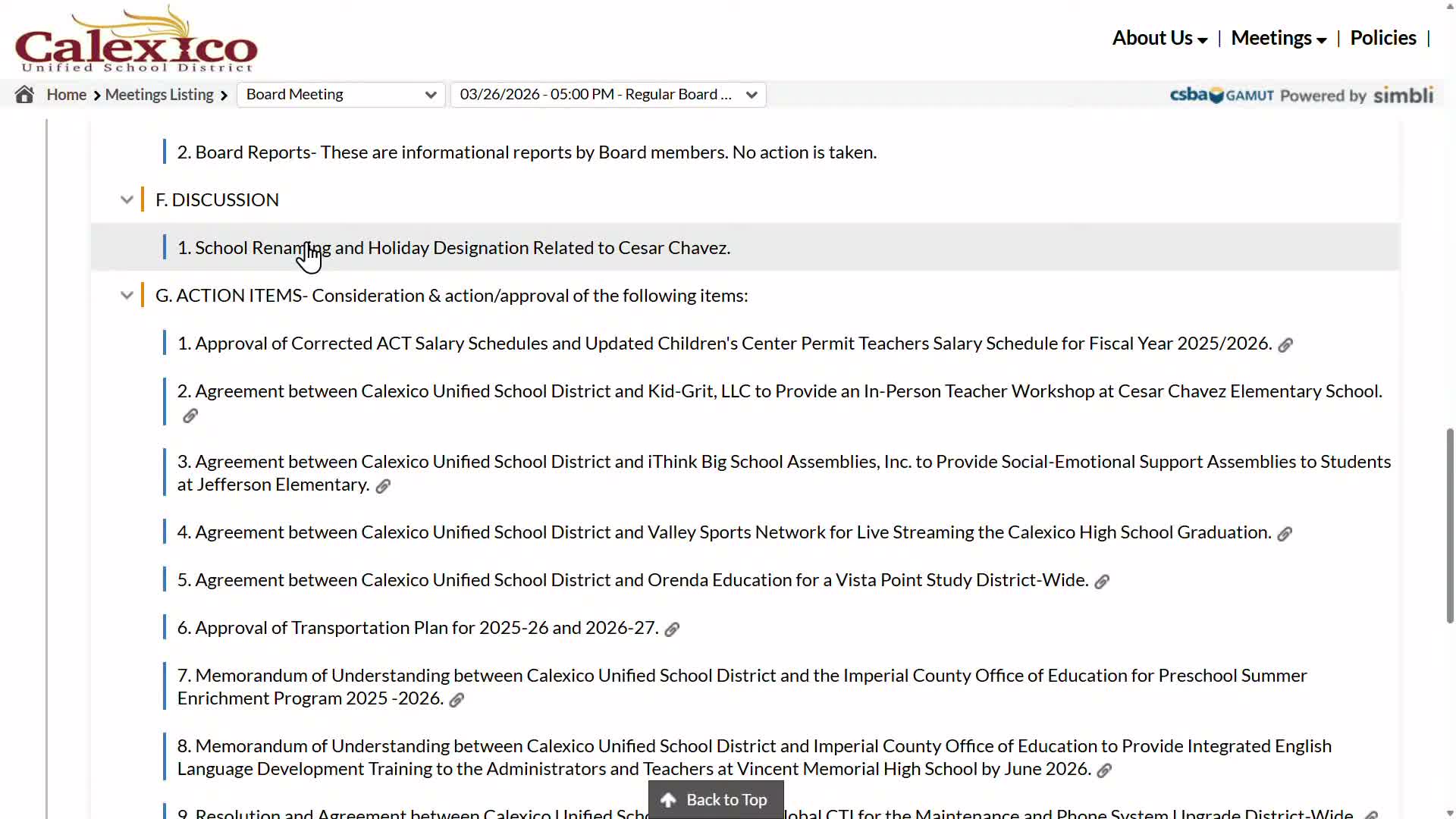Collapse the G. ACTION ITEMS section

pos(127,296)
